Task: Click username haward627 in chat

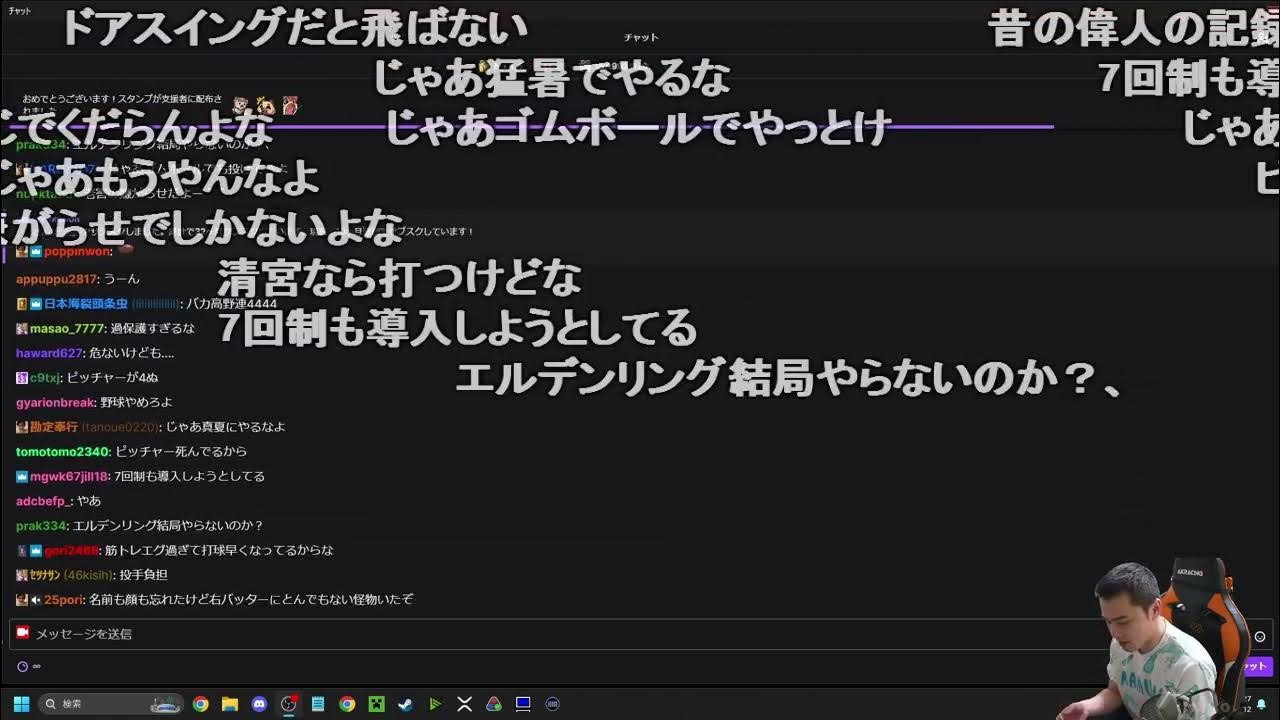Action: pos(49,353)
